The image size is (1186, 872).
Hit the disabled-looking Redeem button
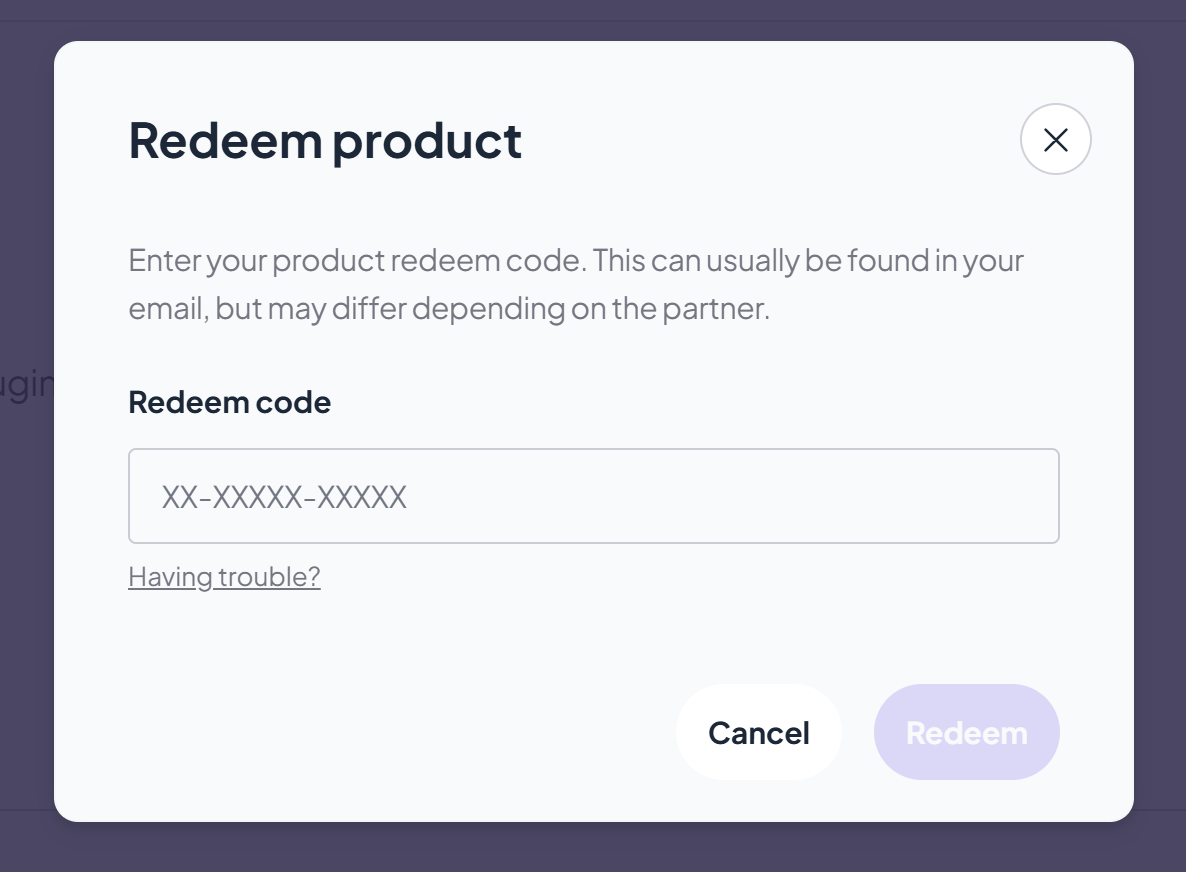(x=966, y=732)
